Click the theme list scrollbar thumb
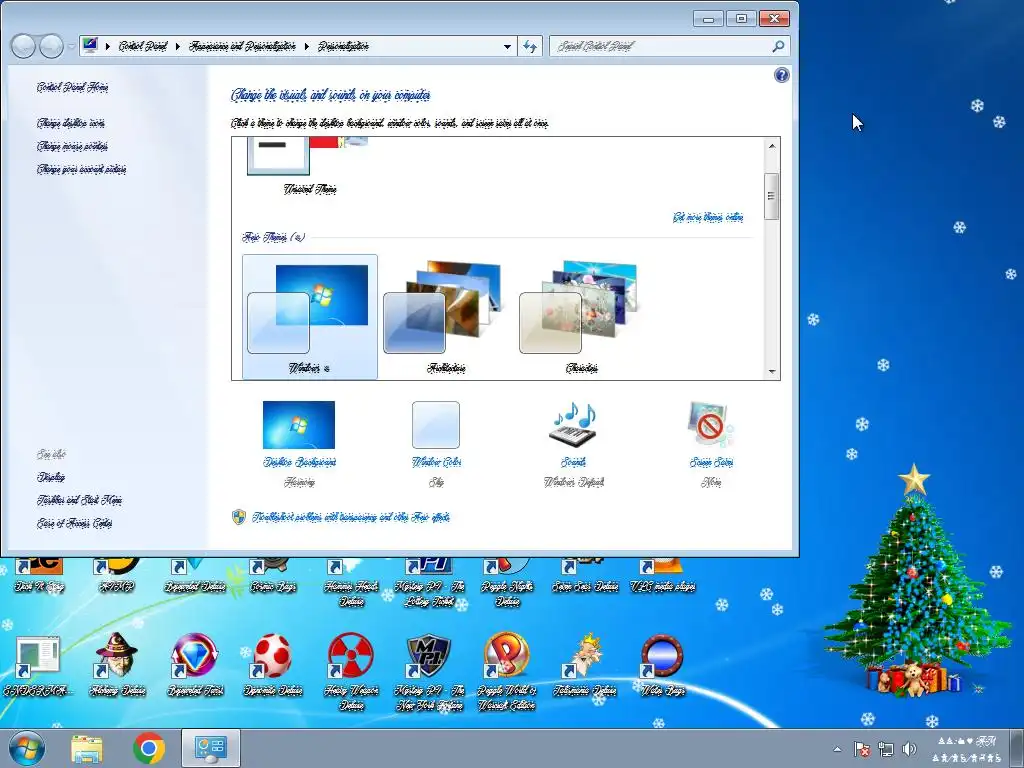Screen dimensions: 1024x768 click(771, 197)
